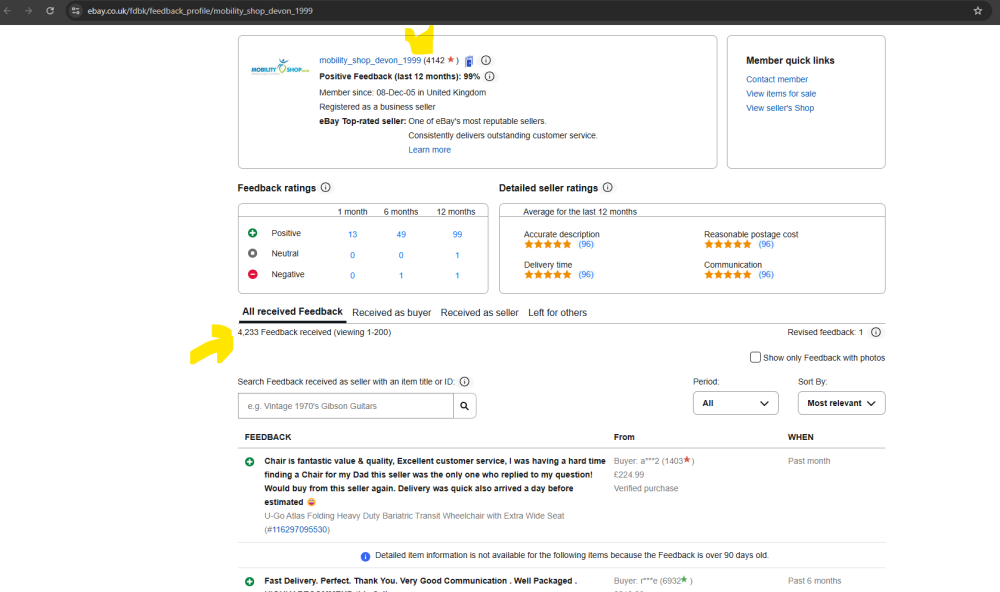The height and width of the screenshot is (592, 1000).
Task: Expand the Period dropdown set to All
Action: (x=735, y=403)
